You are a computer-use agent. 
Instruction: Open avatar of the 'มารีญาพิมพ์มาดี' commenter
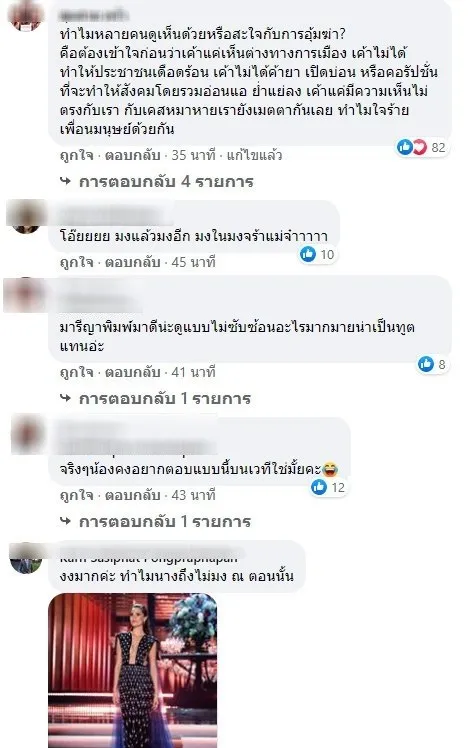(x=24, y=295)
